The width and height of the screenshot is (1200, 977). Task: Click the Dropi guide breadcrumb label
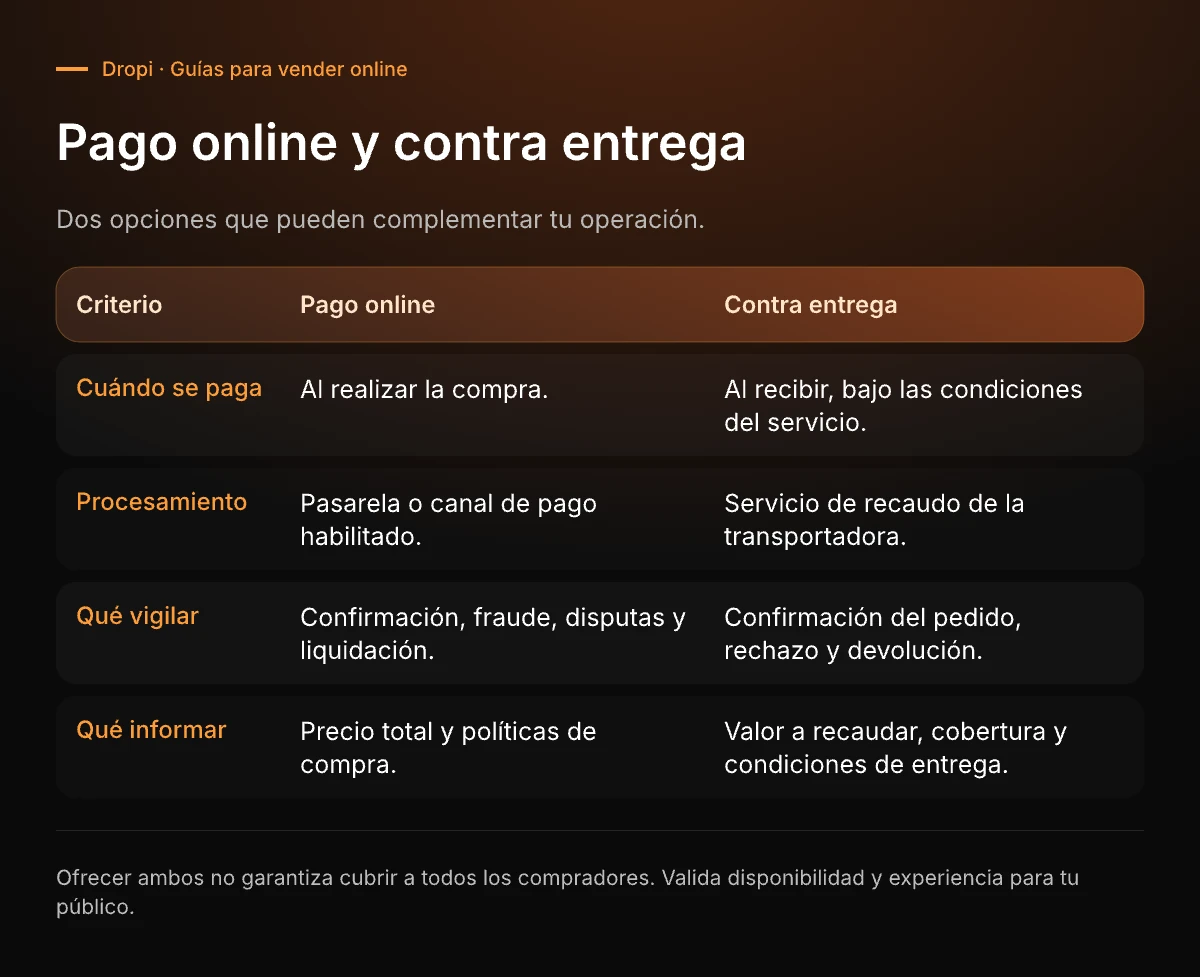pyautogui.click(x=254, y=69)
